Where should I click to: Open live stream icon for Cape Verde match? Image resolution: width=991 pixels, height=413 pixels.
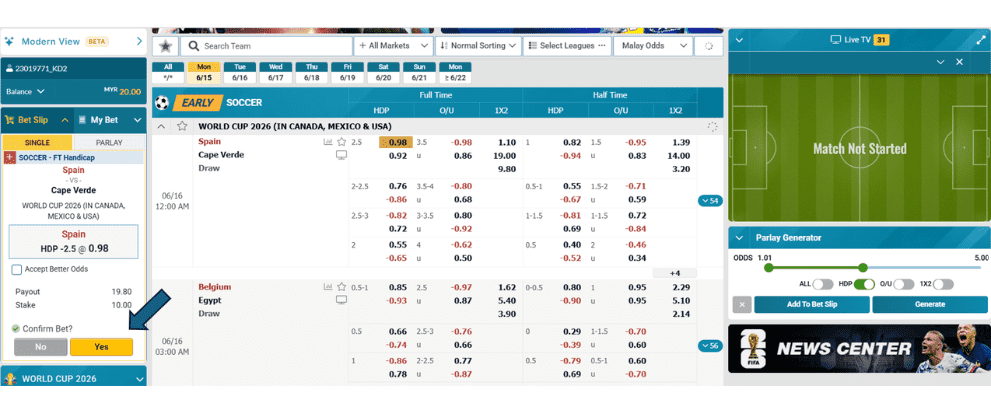click(341, 155)
